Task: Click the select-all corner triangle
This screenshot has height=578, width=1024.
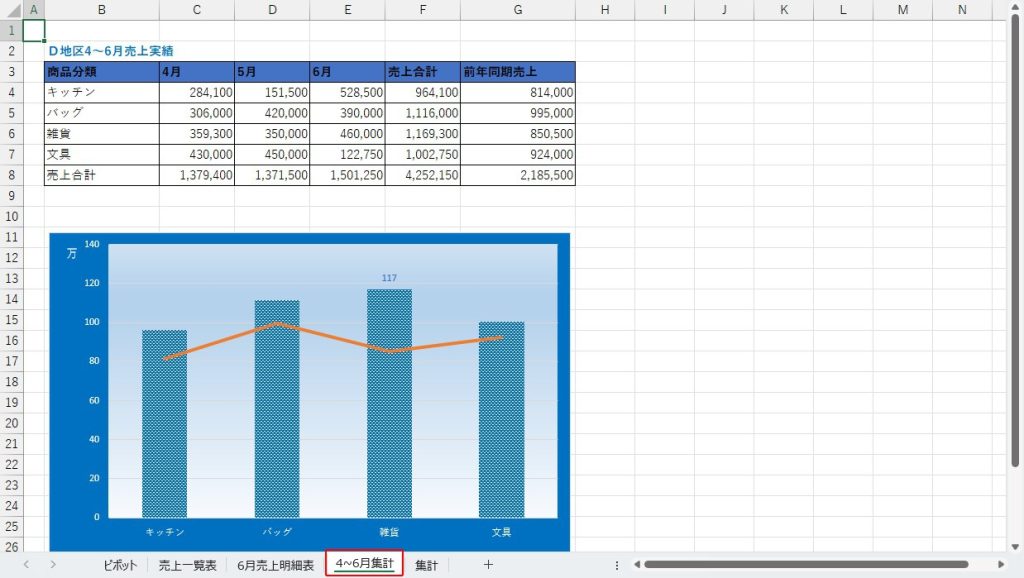Action: [11, 10]
